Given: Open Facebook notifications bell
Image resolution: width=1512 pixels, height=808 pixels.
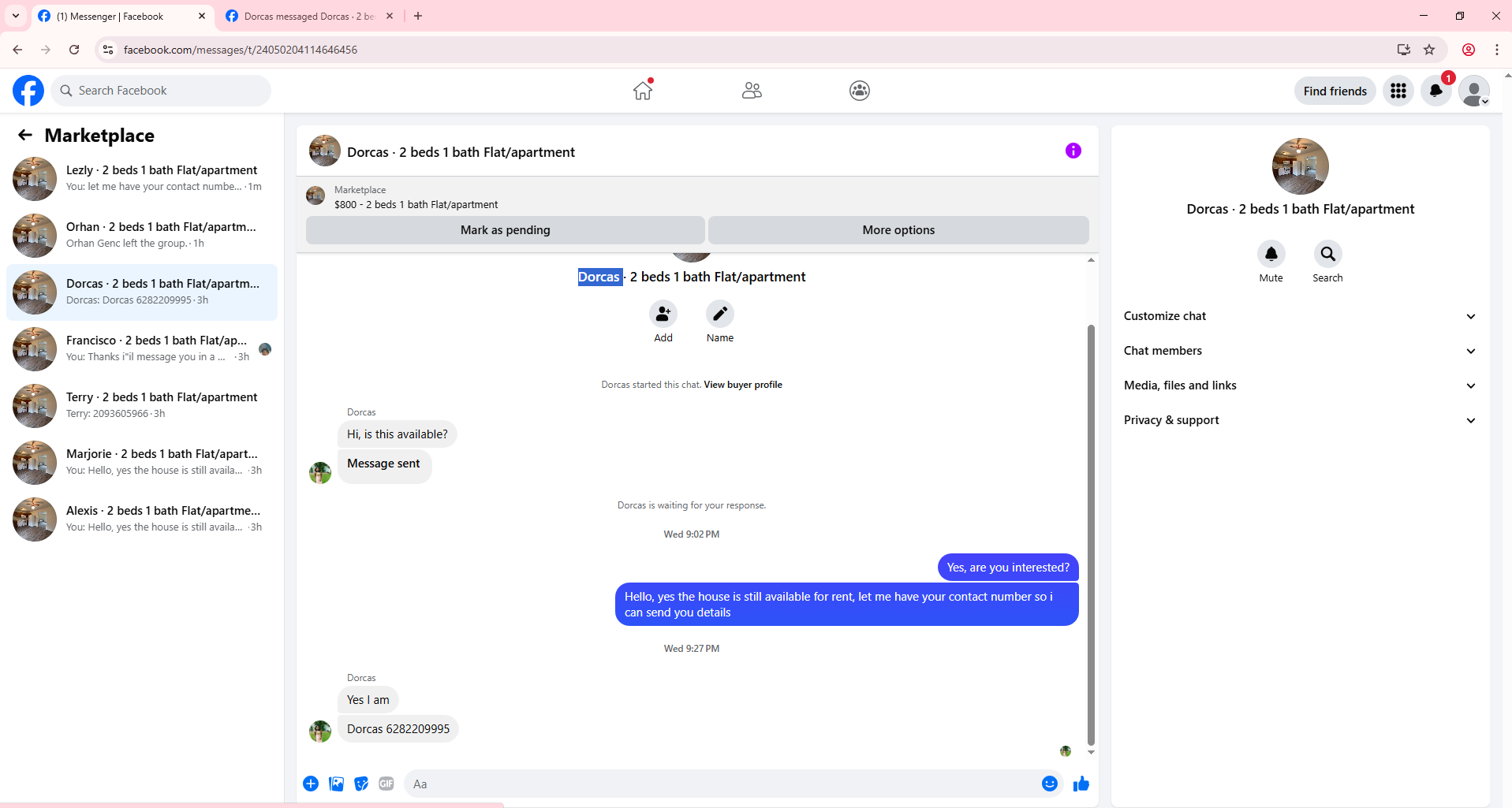Looking at the screenshot, I should tap(1436, 91).
